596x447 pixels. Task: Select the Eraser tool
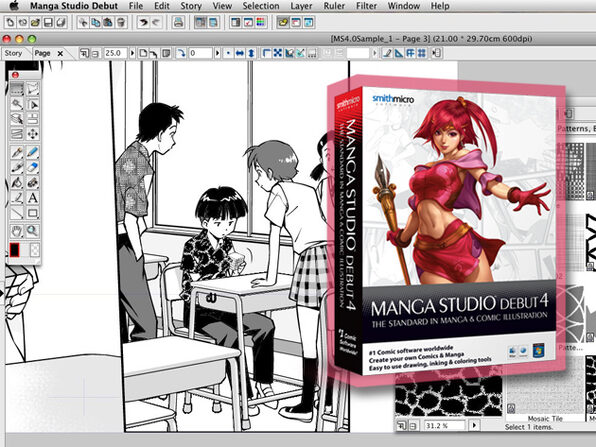coord(33,167)
